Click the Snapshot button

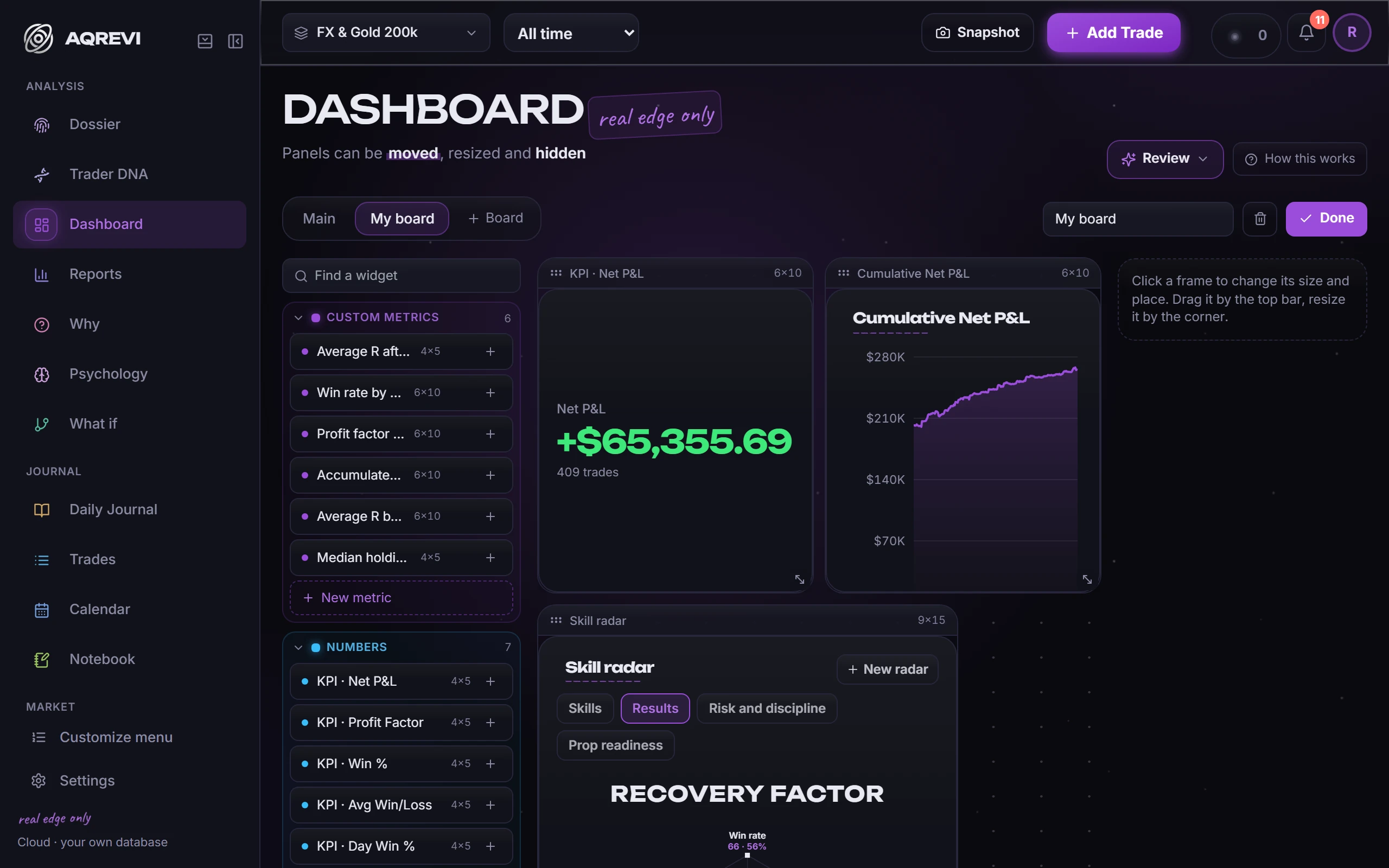click(977, 33)
